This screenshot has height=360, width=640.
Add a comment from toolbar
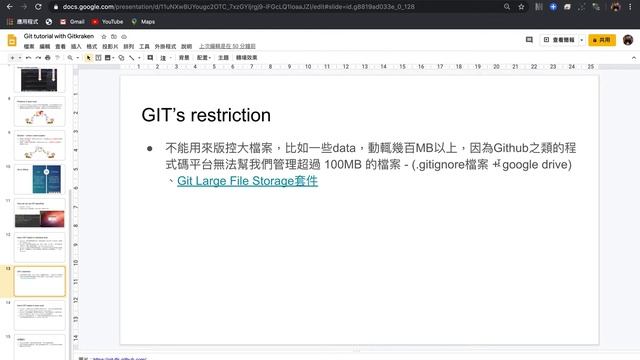coord(150,58)
